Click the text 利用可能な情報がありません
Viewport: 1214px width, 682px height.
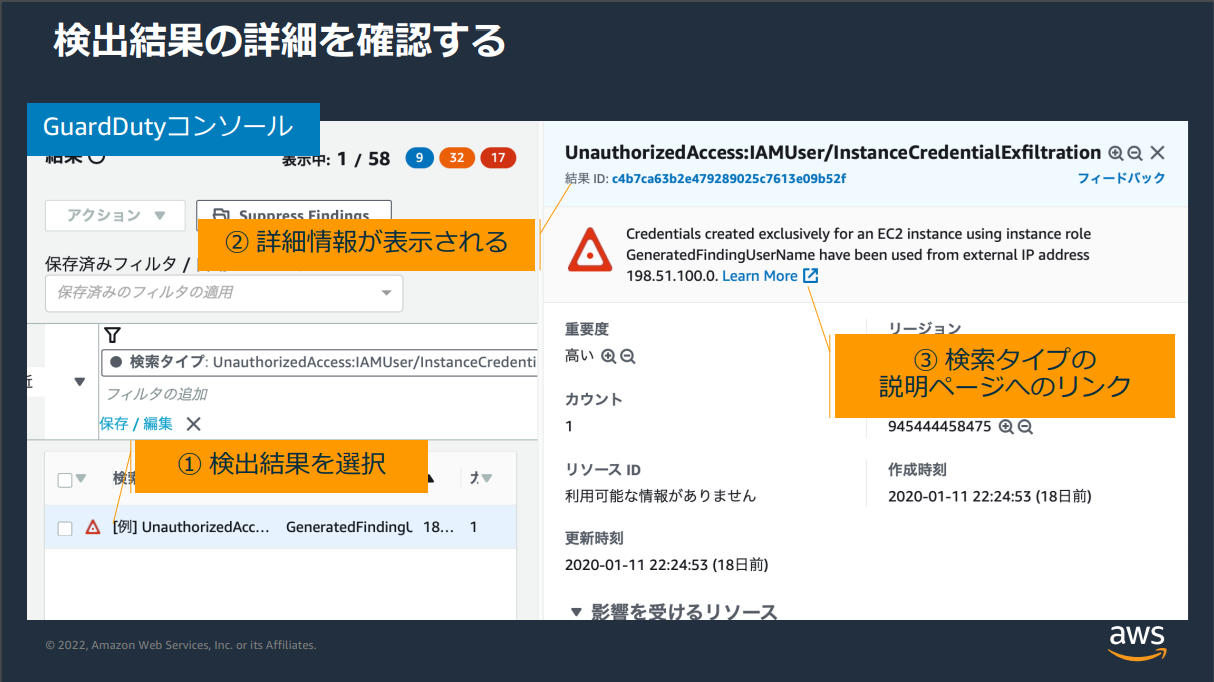661,496
